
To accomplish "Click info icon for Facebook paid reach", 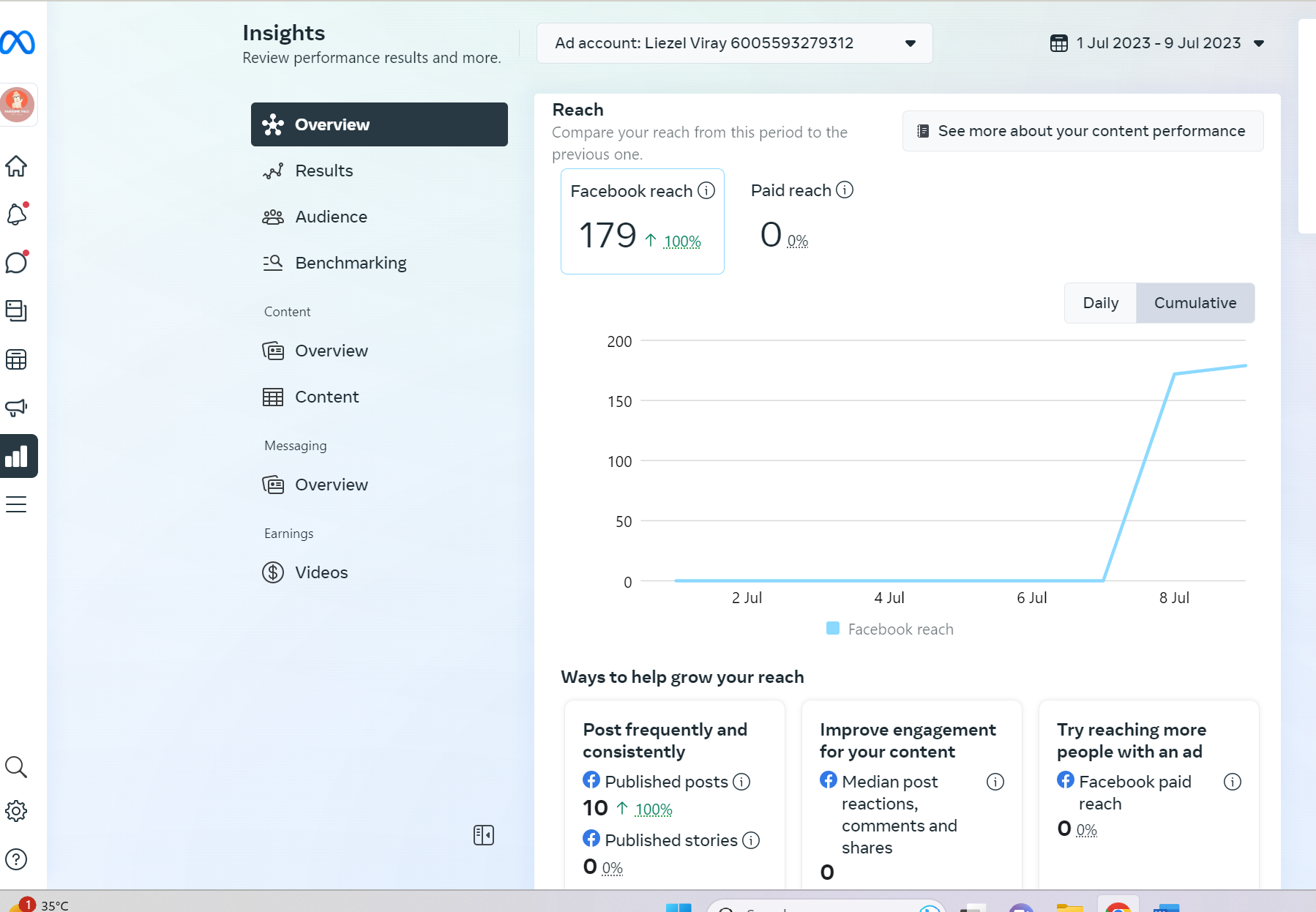I will [1233, 782].
